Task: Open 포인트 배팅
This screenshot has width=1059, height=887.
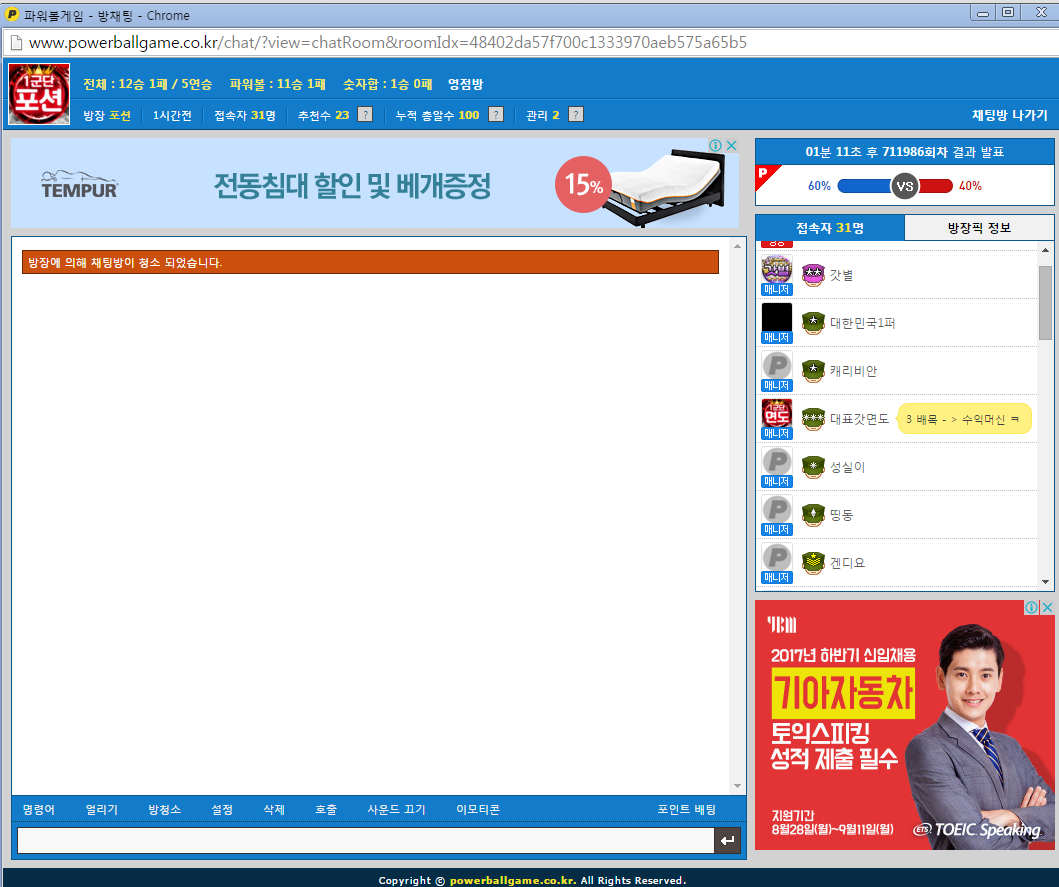Action: tap(686, 809)
